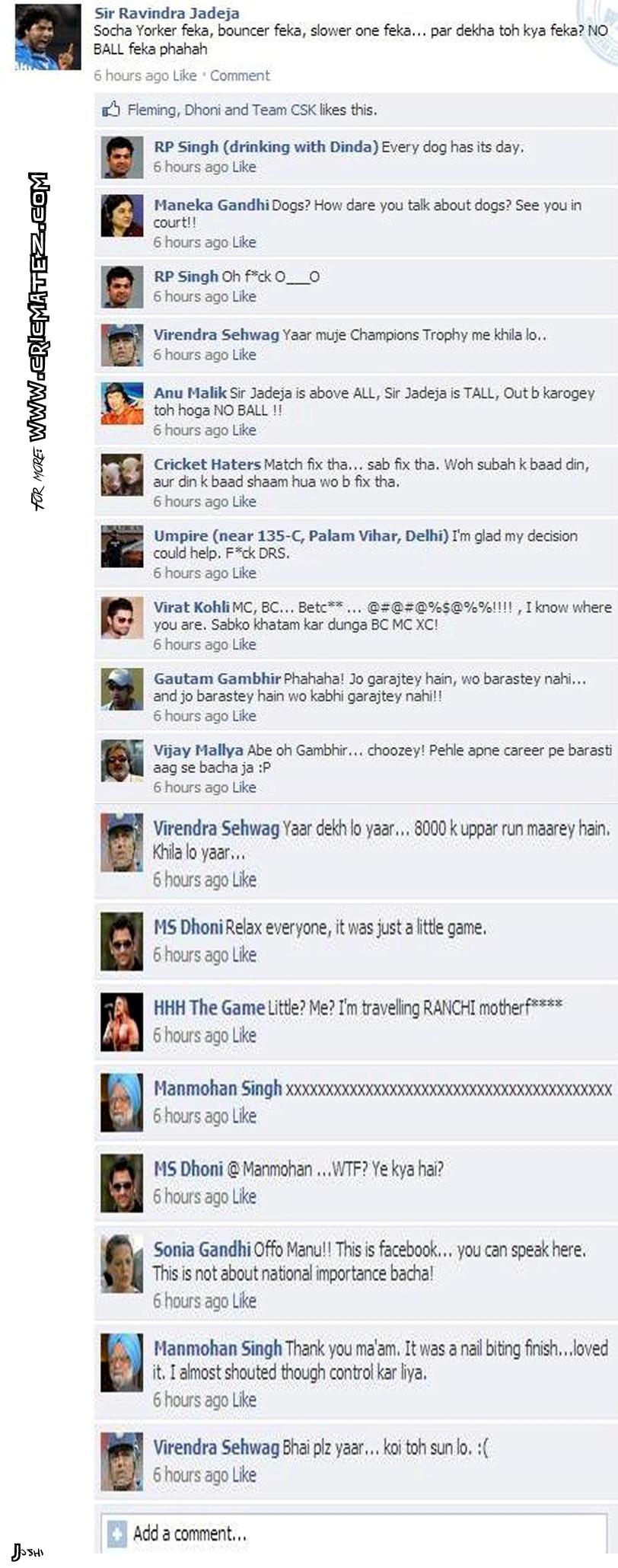Click Manmohan Singh's name on the xxxx comment
Viewport: 618px width, 1568px height.
tap(218, 1089)
